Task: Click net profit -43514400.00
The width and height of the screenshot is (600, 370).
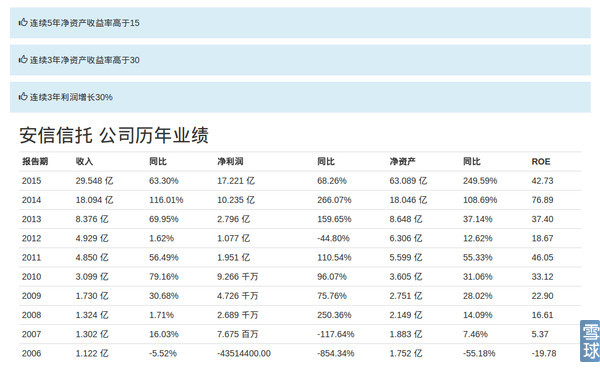Action: [x=244, y=353]
